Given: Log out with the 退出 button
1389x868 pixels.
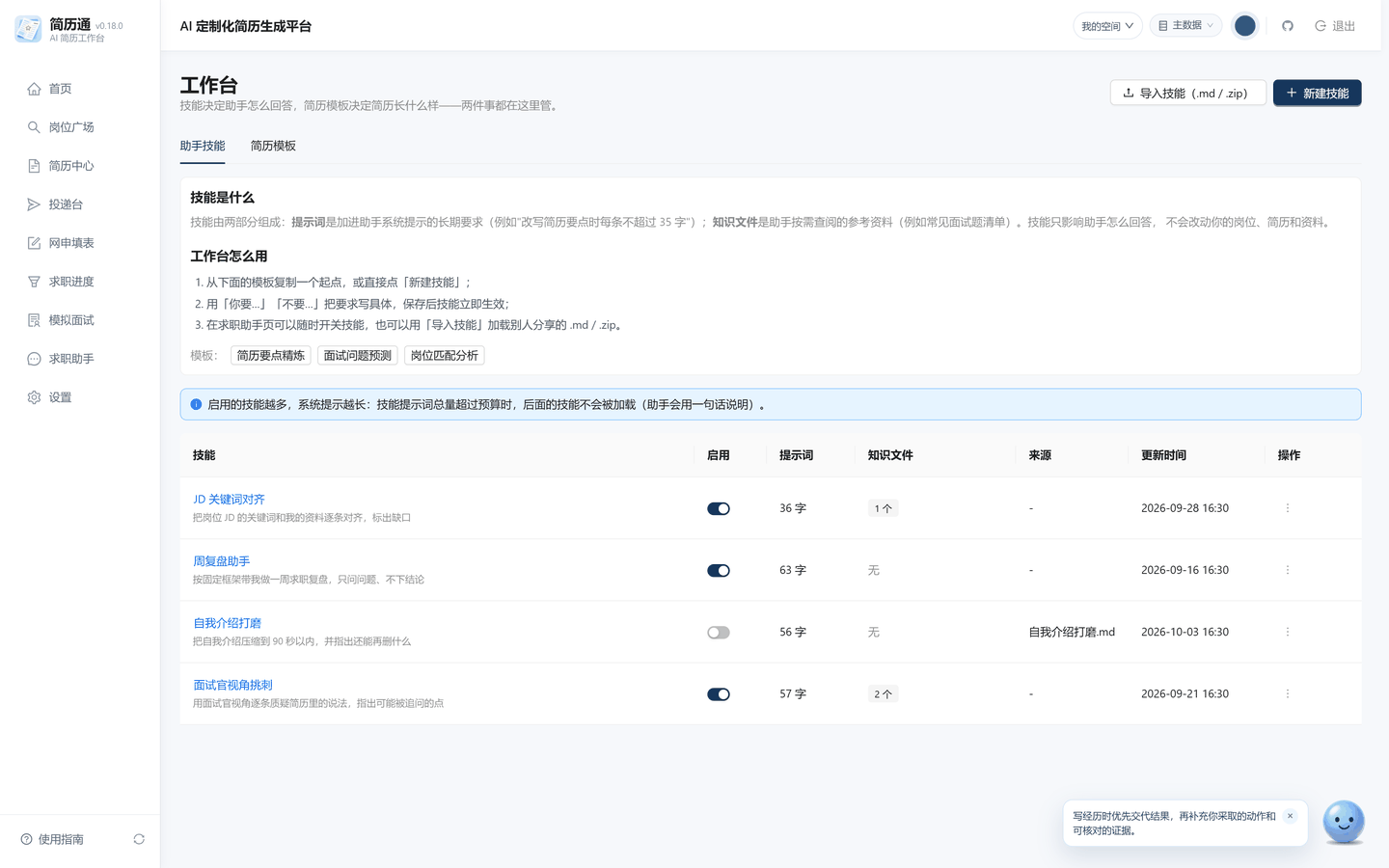Looking at the screenshot, I should (1335, 26).
